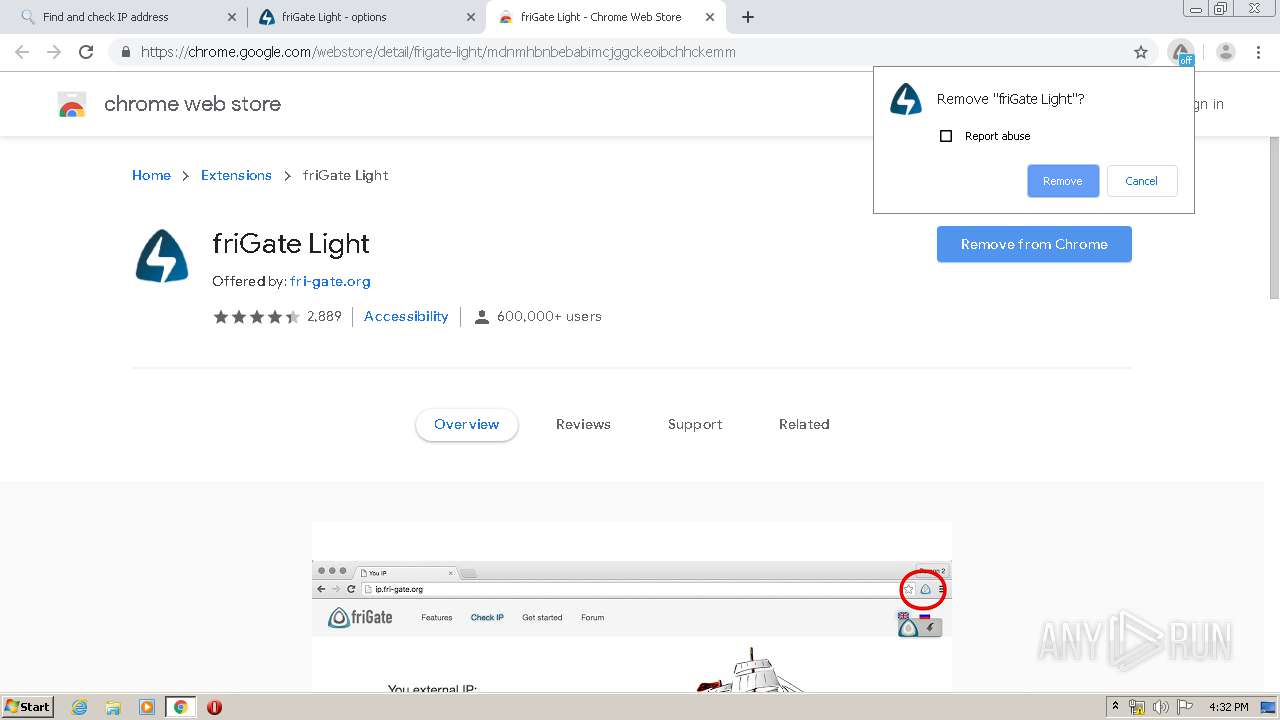Click the '600,000+ users' text
This screenshot has height=720, width=1280.
(x=549, y=317)
